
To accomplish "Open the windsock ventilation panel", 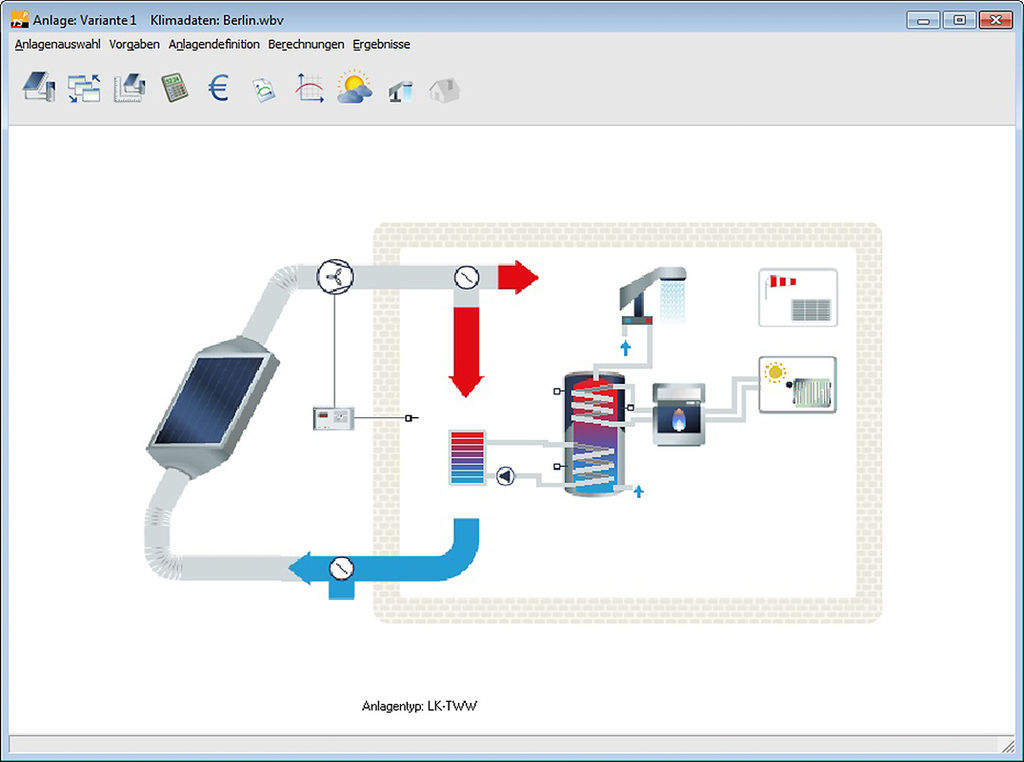I will coord(798,297).
